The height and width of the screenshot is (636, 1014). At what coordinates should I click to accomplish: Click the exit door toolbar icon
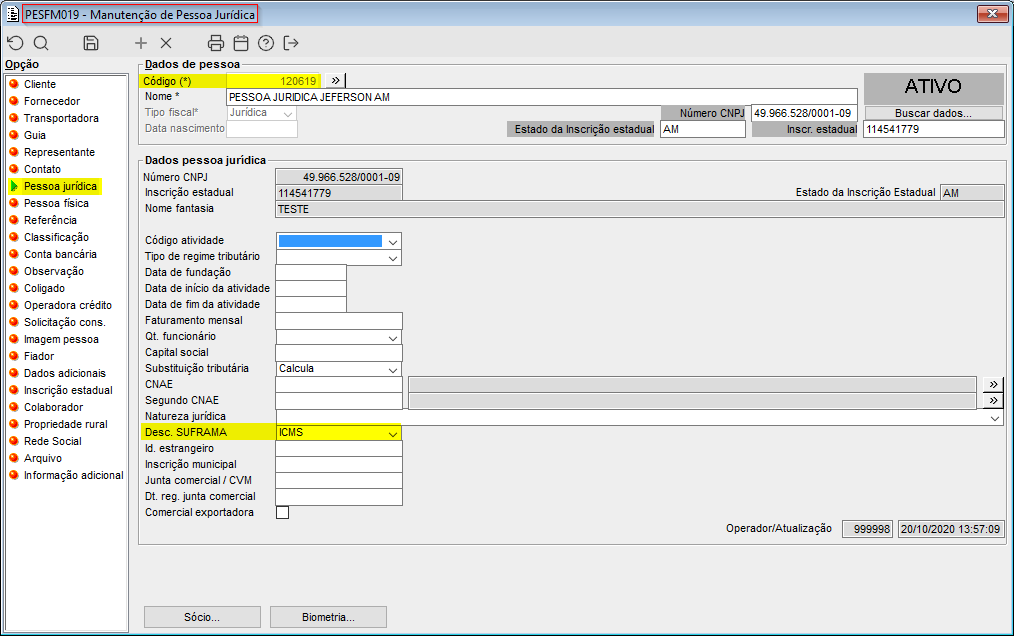(x=291, y=43)
